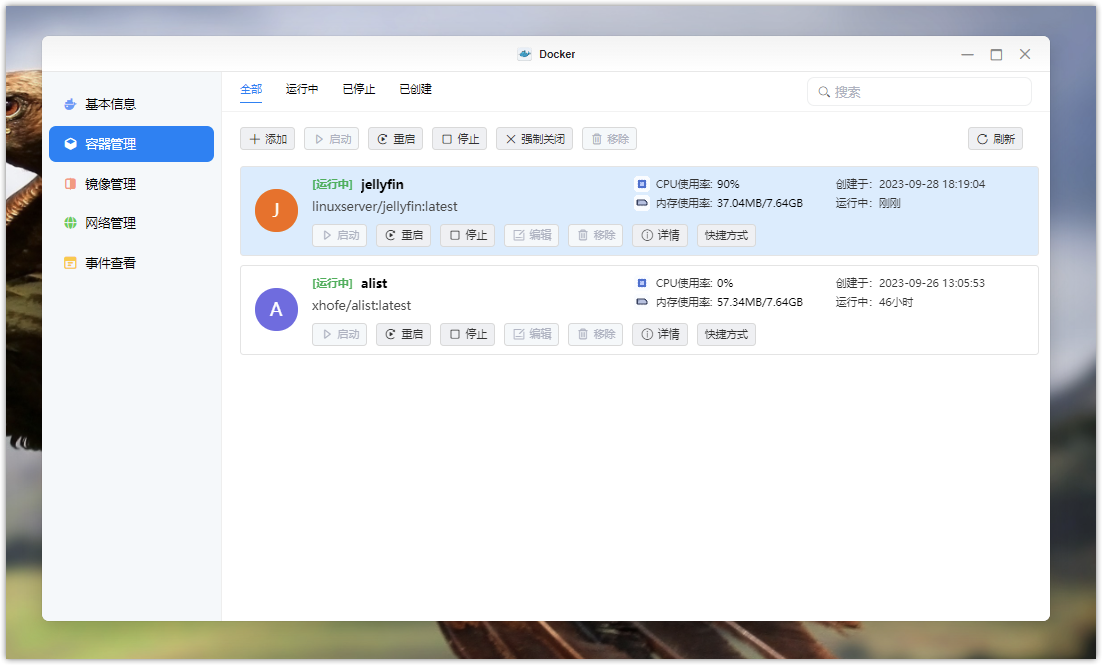Viewport: 1102px width, 665px height.
Task: Start the jellyfin container with 启动
Action: click(339, 235)
